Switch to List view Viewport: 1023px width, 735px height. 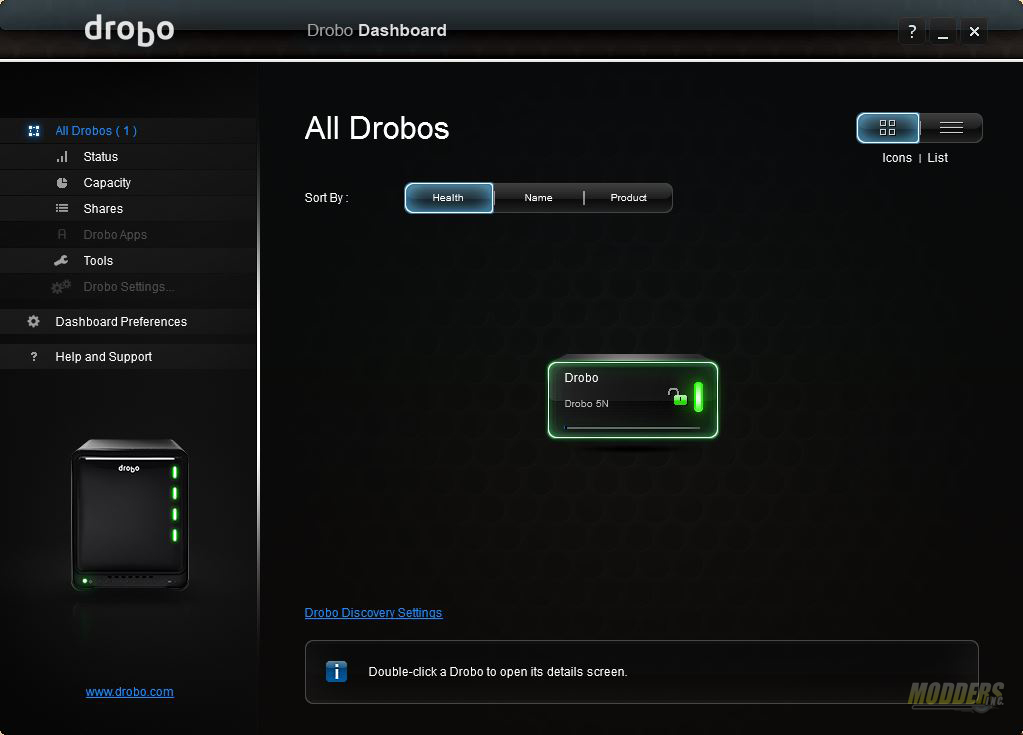(951, 128)
